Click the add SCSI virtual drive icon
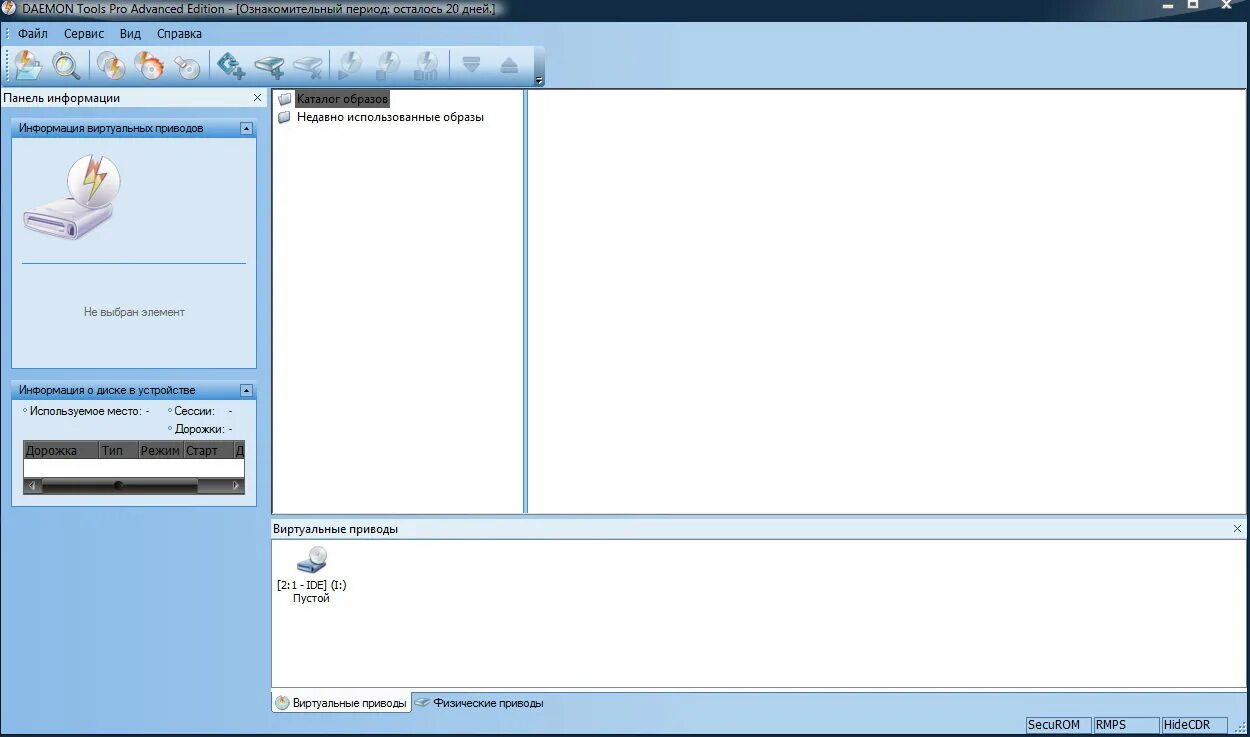 231,66
